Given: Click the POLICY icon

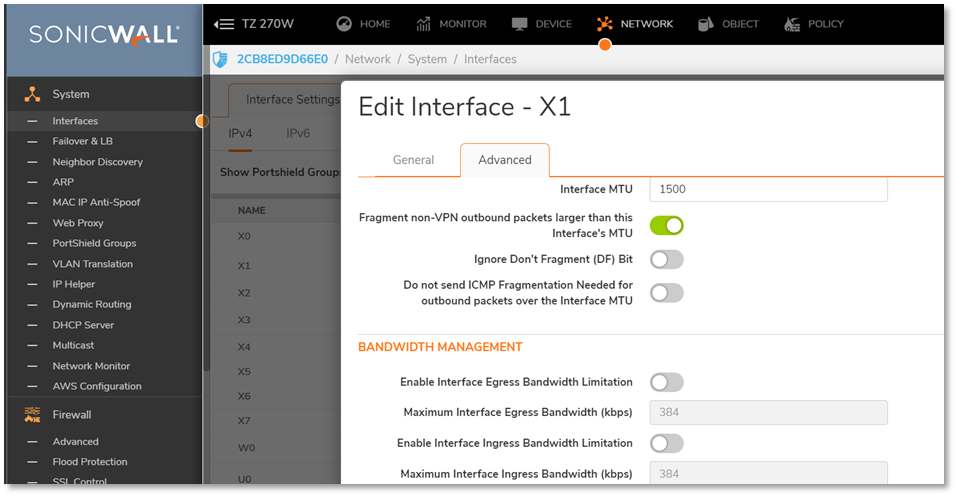Looking at the screenshot, I should point(792,24).
